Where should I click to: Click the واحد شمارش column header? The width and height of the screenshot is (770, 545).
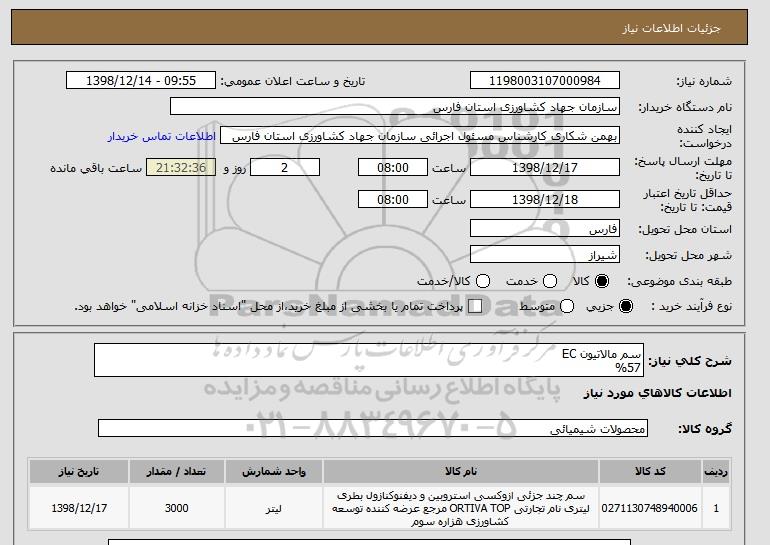click(274, 471)
